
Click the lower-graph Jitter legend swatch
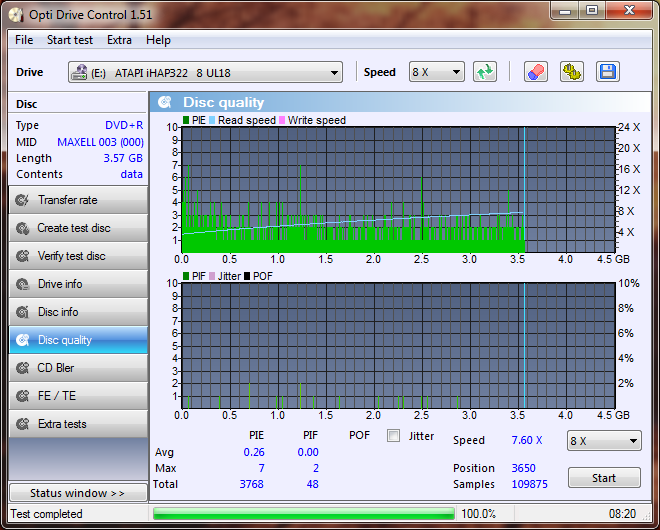[x=212, y=276]
